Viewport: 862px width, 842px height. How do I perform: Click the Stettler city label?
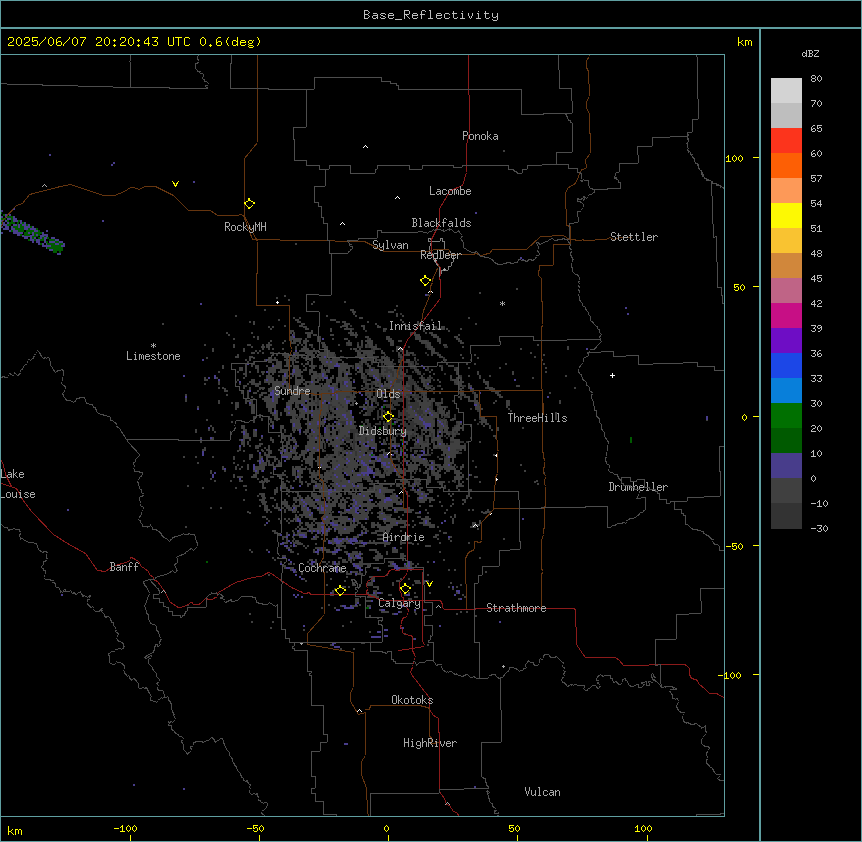pos(633,237)
